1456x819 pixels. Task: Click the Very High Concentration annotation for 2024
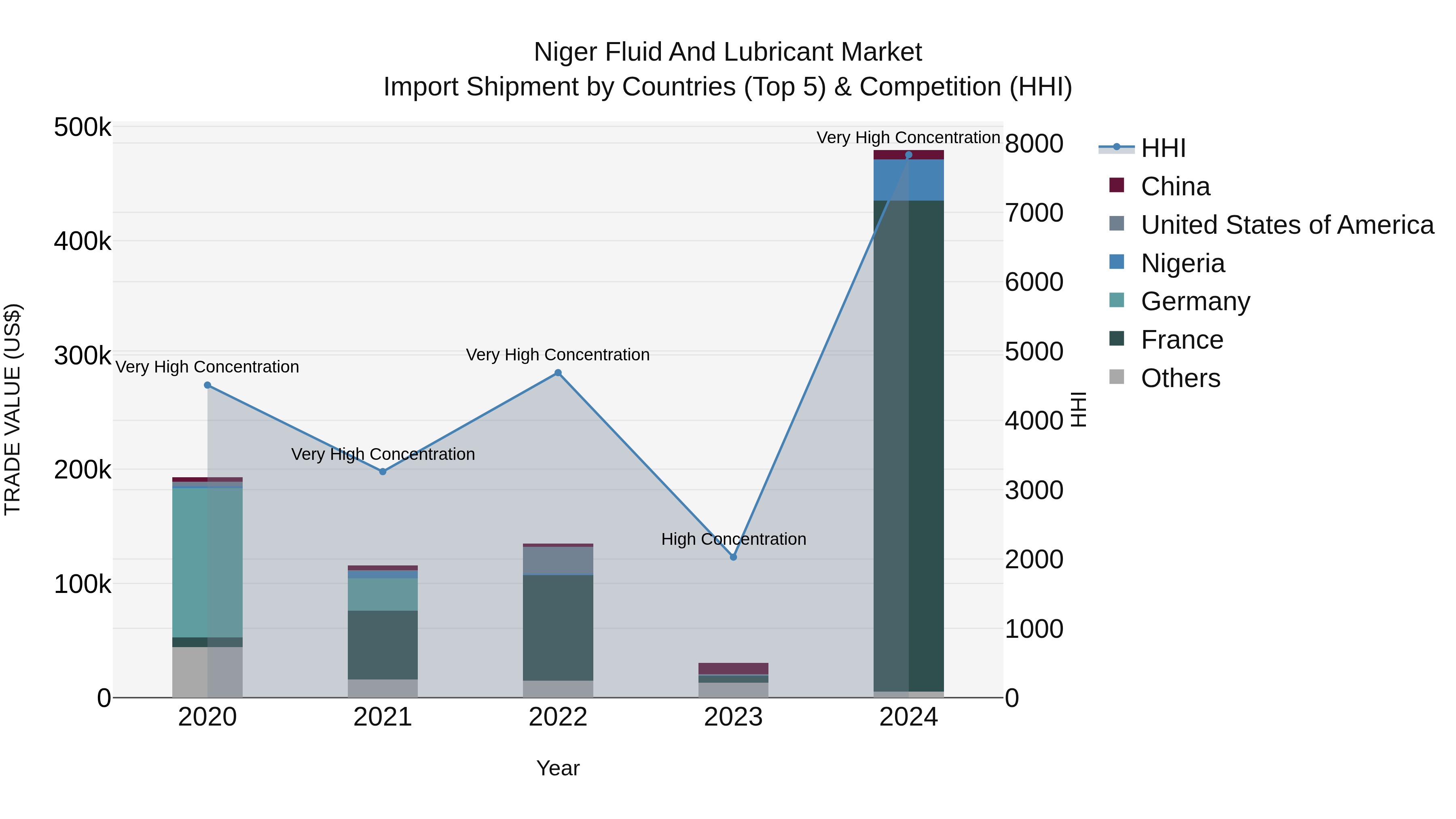pyautogui.click(x=908, y=138)
